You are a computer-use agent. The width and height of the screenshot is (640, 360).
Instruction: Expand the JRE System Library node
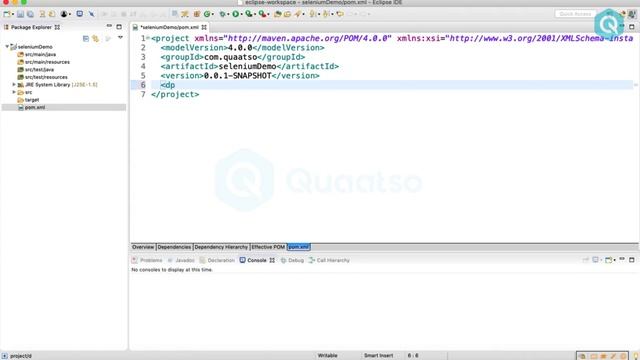[14, 84]
